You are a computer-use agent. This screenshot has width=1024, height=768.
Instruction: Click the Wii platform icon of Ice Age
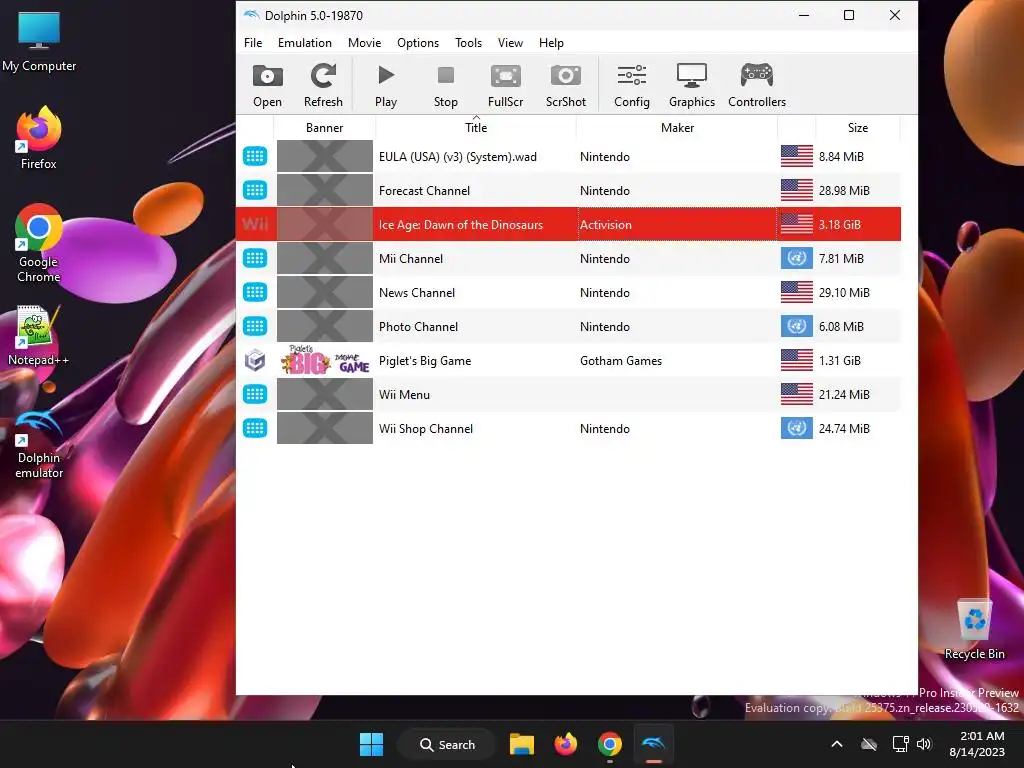(255, 225)
